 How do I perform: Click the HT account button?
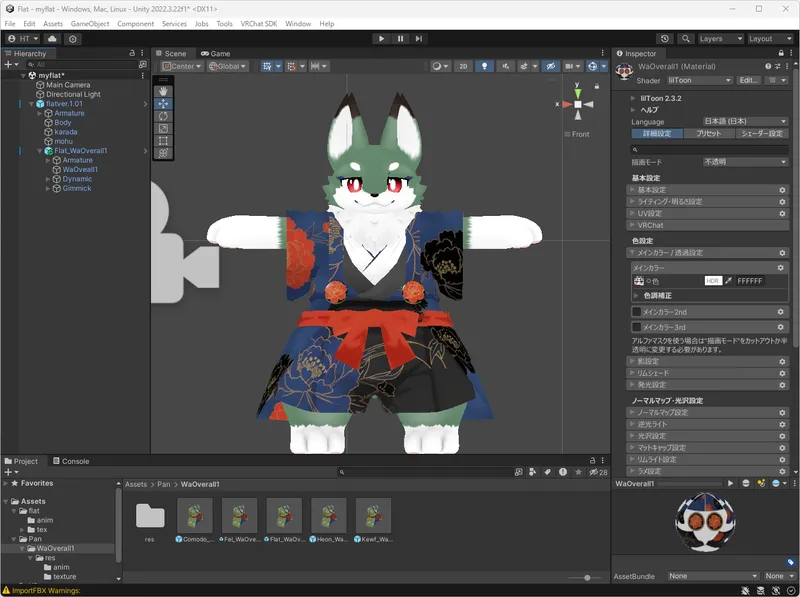click(23, 39)
